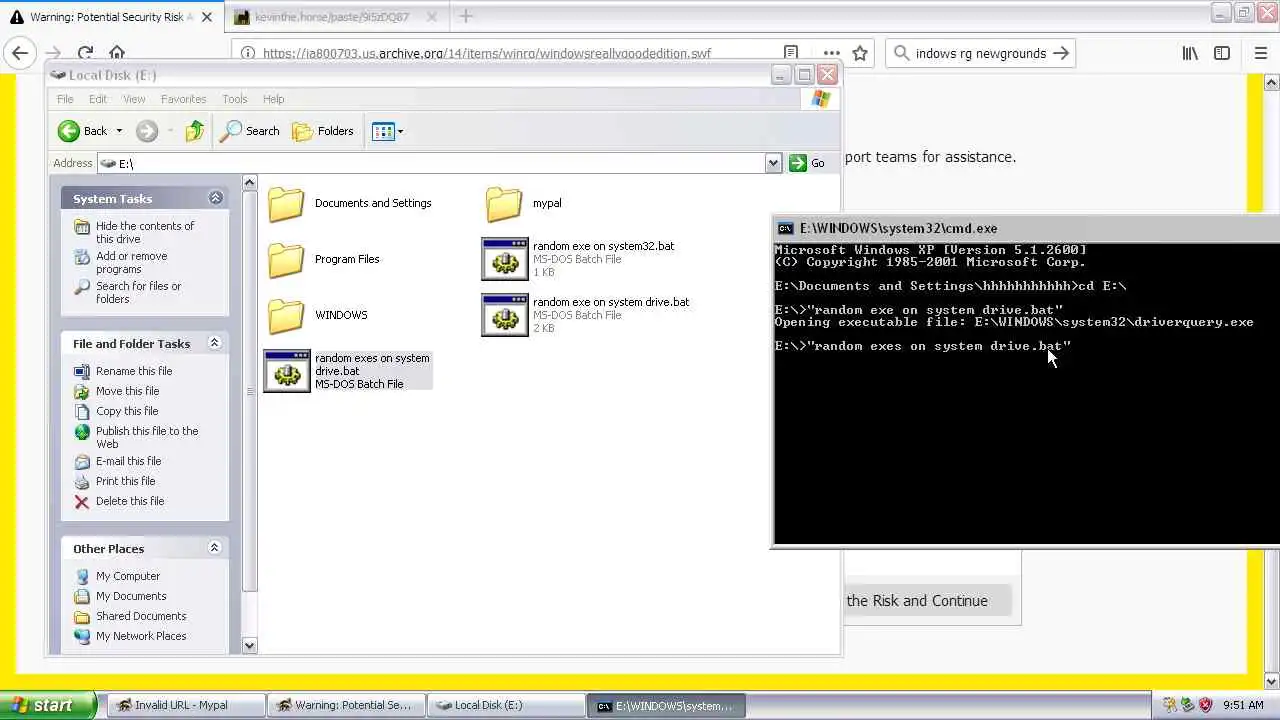Open Back button history dropdown arrow

tap(119, 131)
